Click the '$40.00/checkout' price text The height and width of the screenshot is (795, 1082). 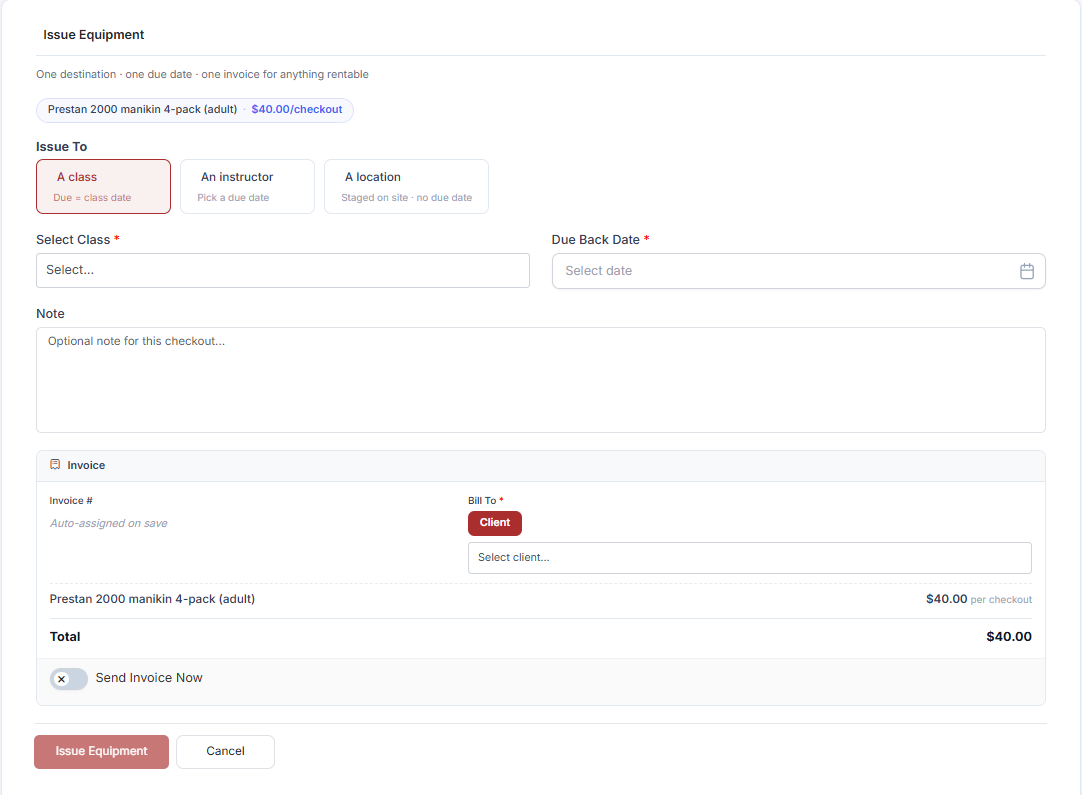pos(297,110)
